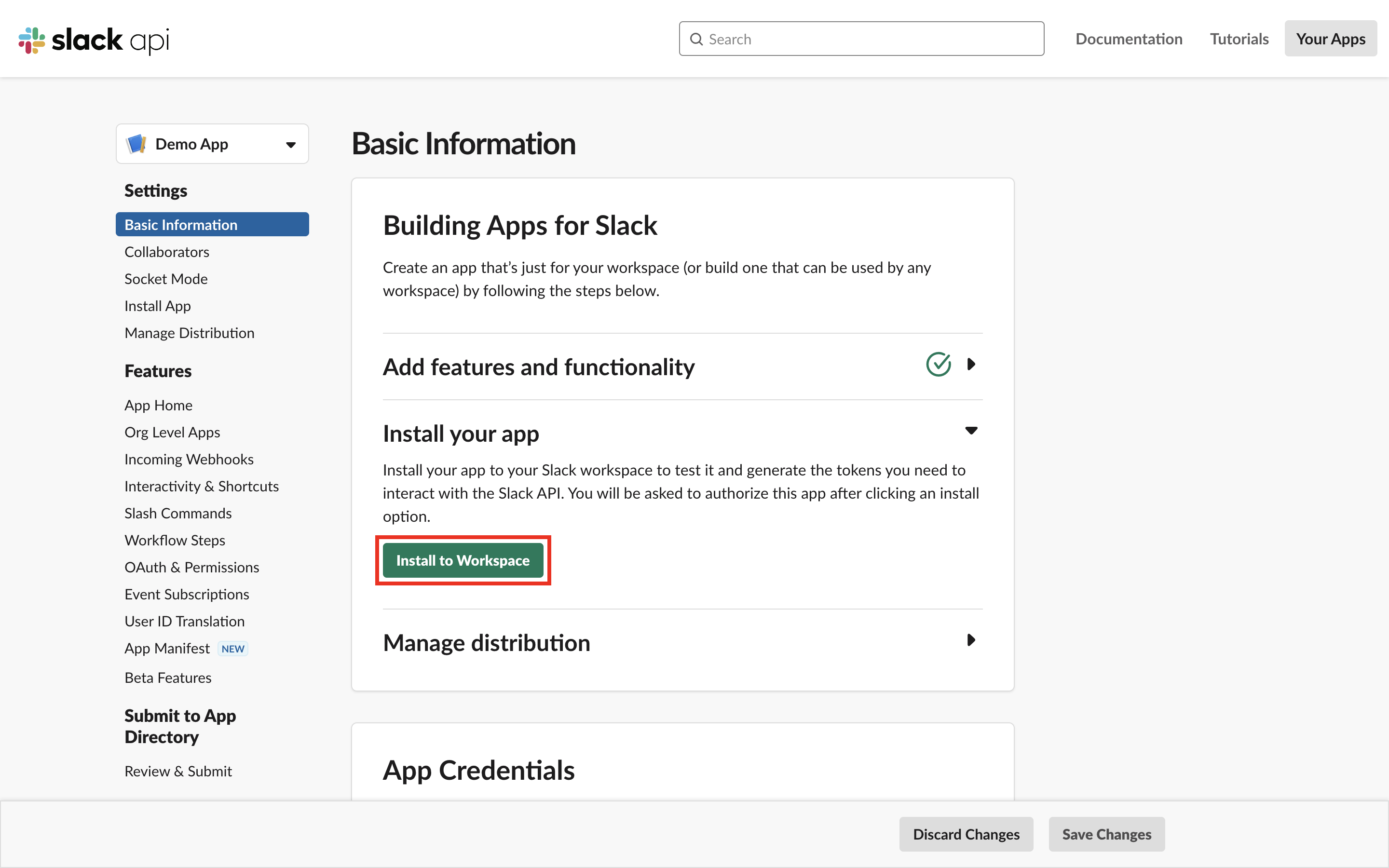This screenshot has height=868, width=1389.
Task: Open the Demo App selector dropdown
Action: point(212,144)
